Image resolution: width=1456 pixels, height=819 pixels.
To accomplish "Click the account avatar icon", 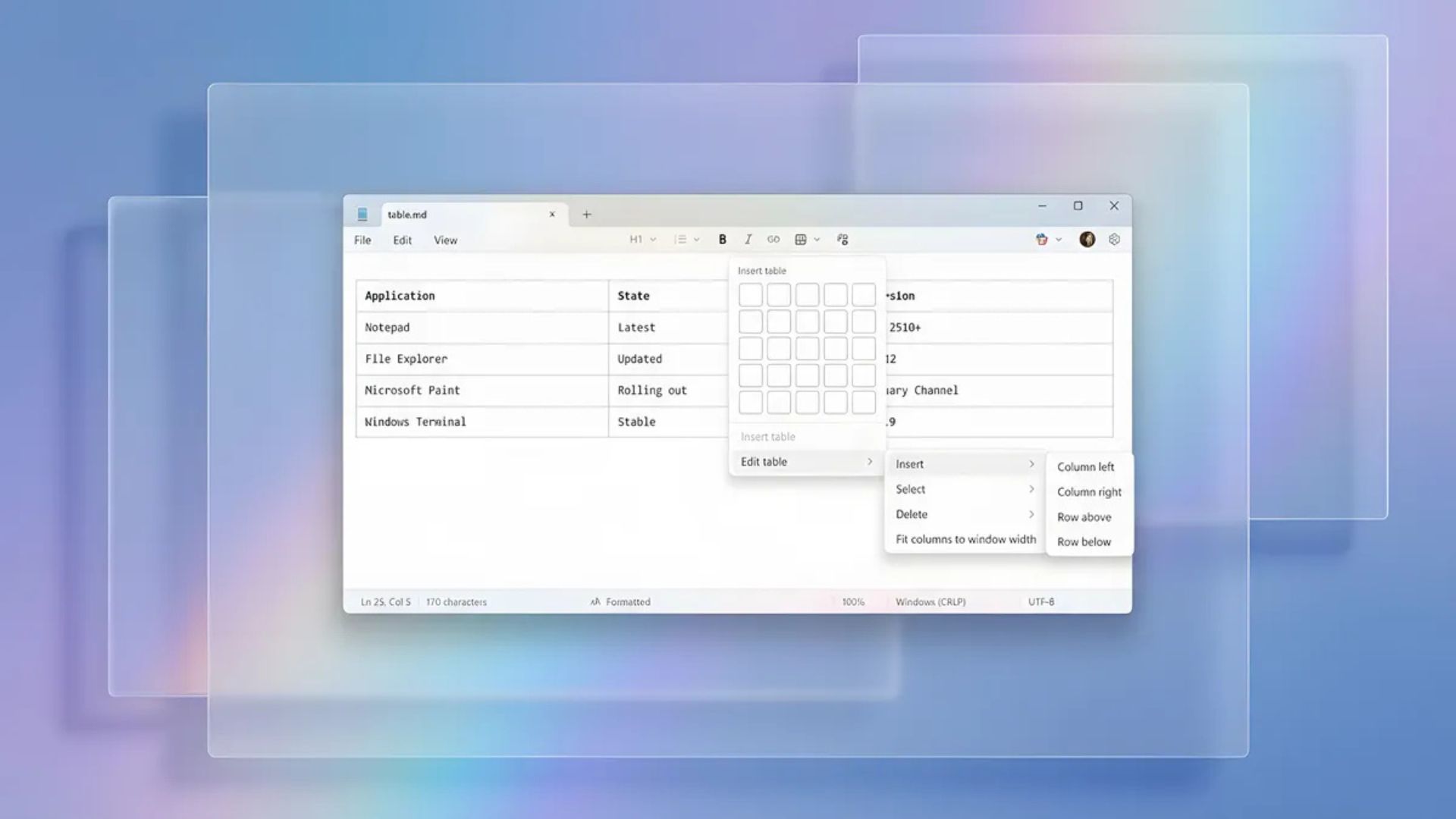I will pyautogui.click(x=1087, y=239).
